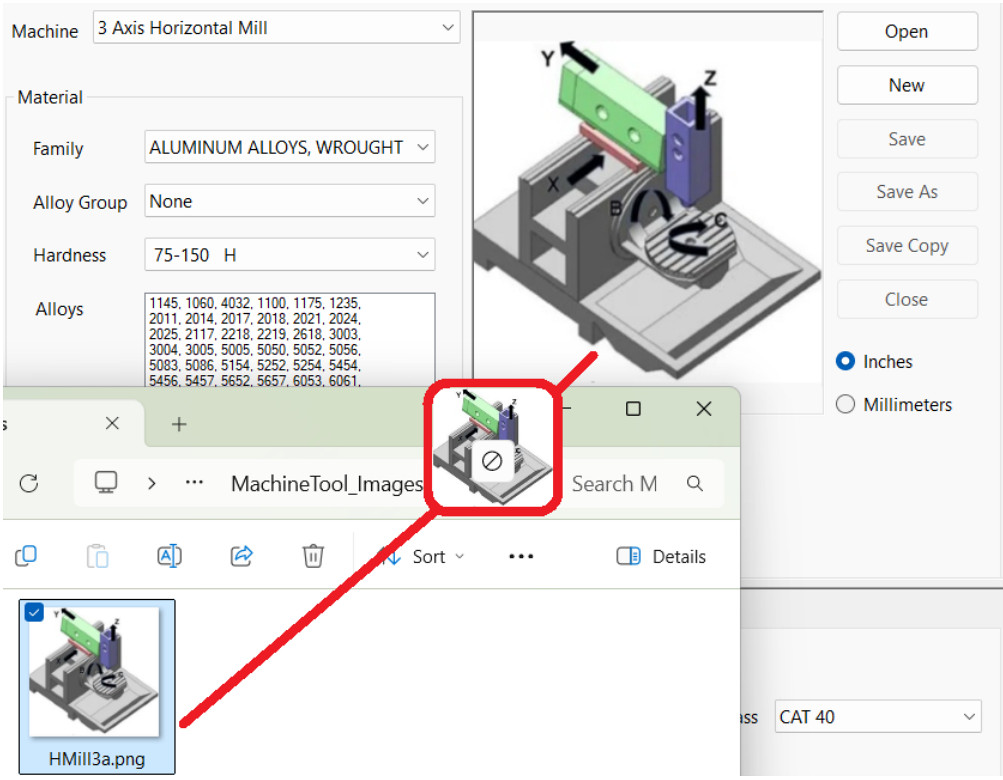Screen dimensions: 1003x780
Task: Click the Rename icon in Explorer toolbar
Action: (x=170, y=556)
